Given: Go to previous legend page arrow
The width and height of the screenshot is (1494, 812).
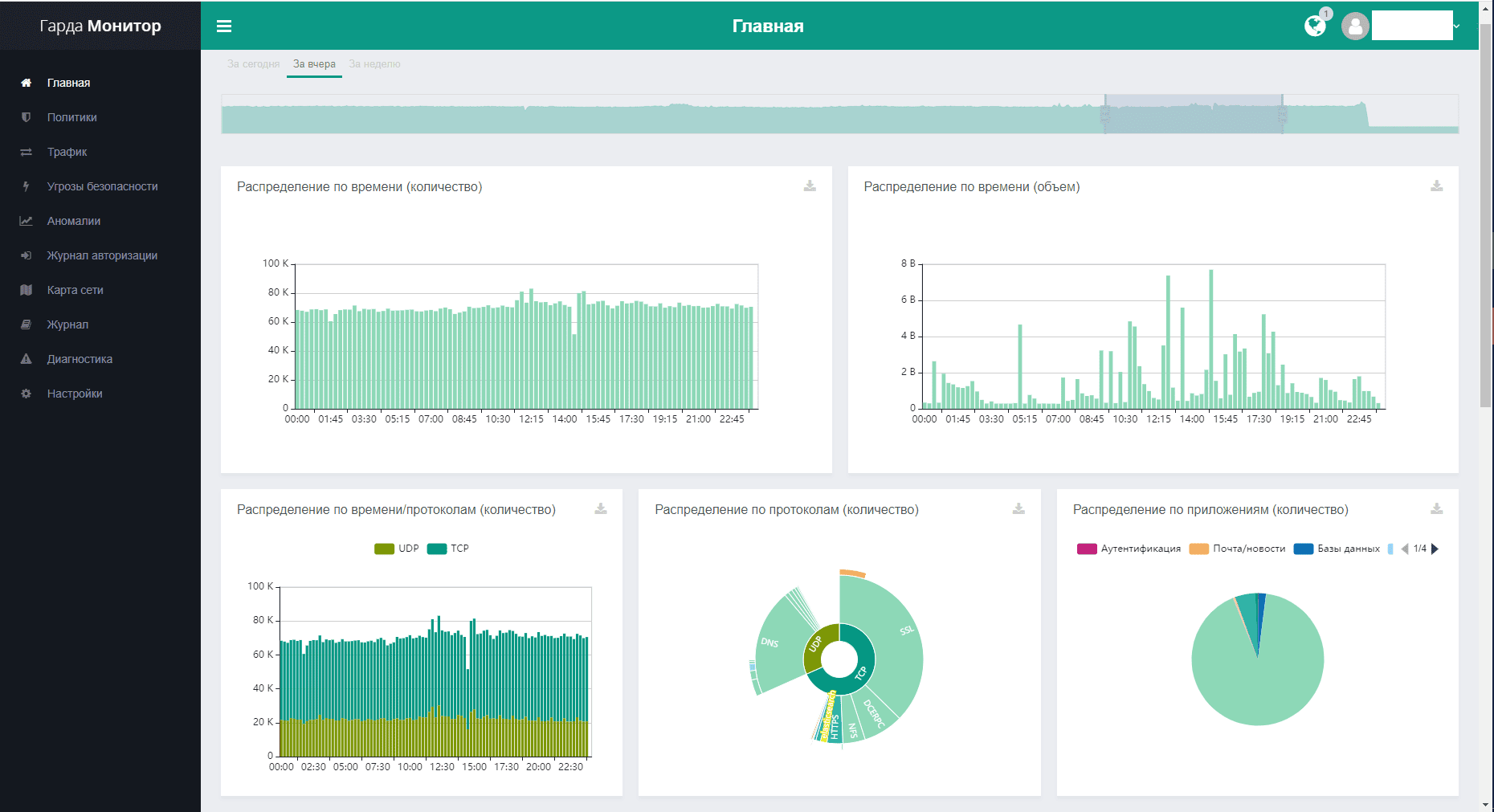Looking at the screenshot, I should [1405, 549].
